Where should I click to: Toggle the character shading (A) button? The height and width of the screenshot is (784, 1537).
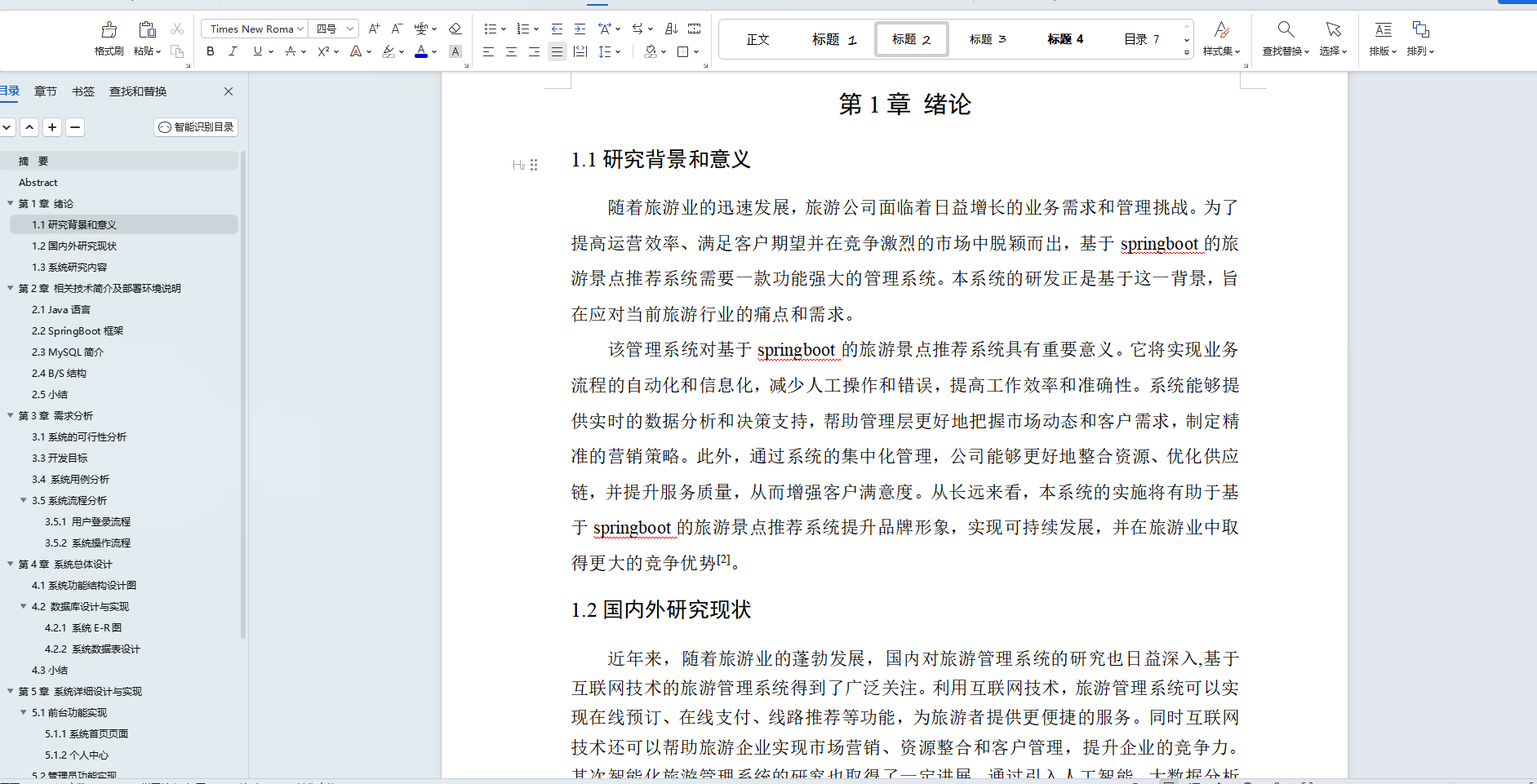[455, 51]
